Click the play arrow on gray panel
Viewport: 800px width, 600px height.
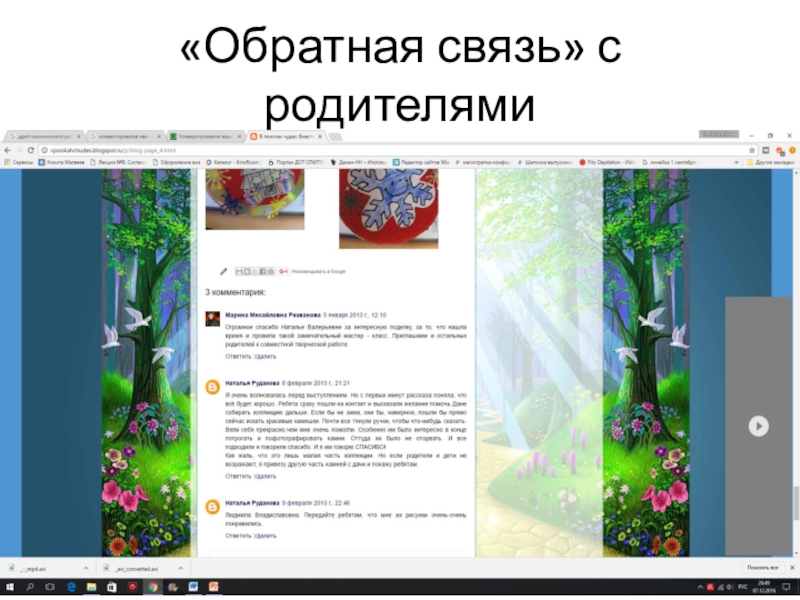[x=759, y=426]
